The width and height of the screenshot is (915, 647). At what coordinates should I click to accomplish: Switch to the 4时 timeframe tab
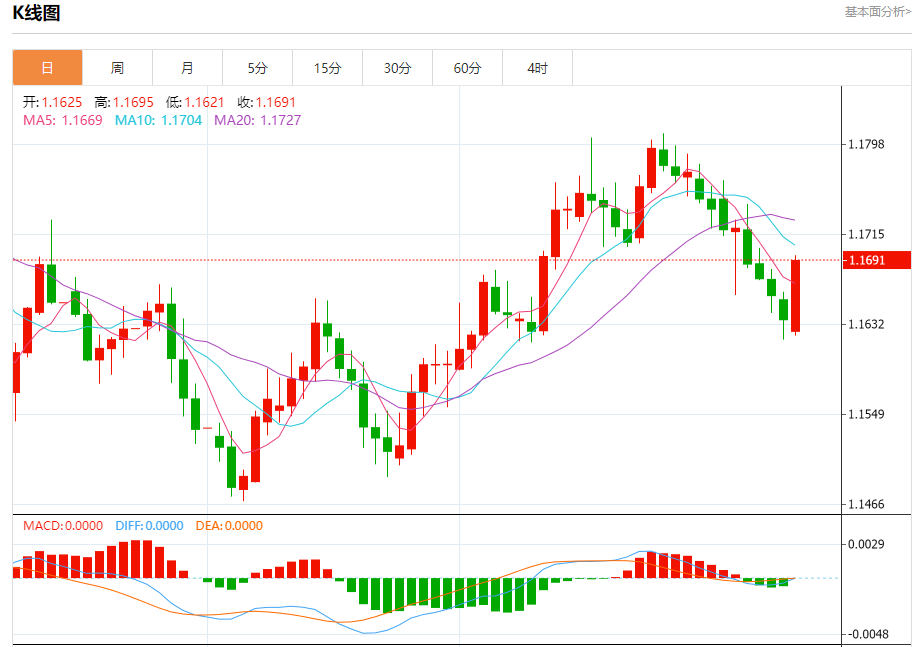[x=537, y=68]
